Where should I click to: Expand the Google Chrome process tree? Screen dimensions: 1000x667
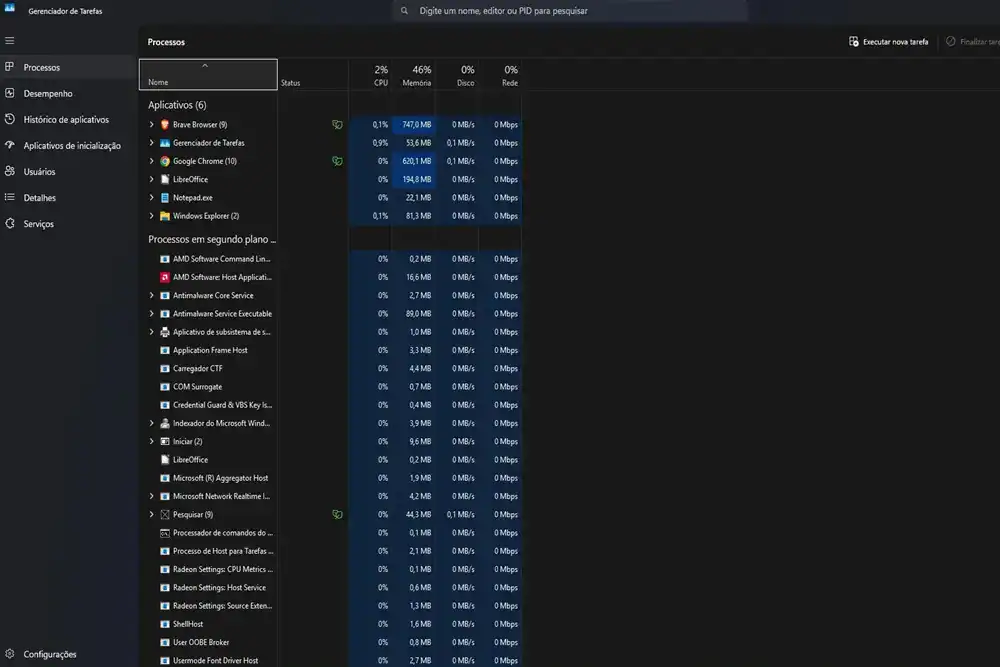[152, 161]
